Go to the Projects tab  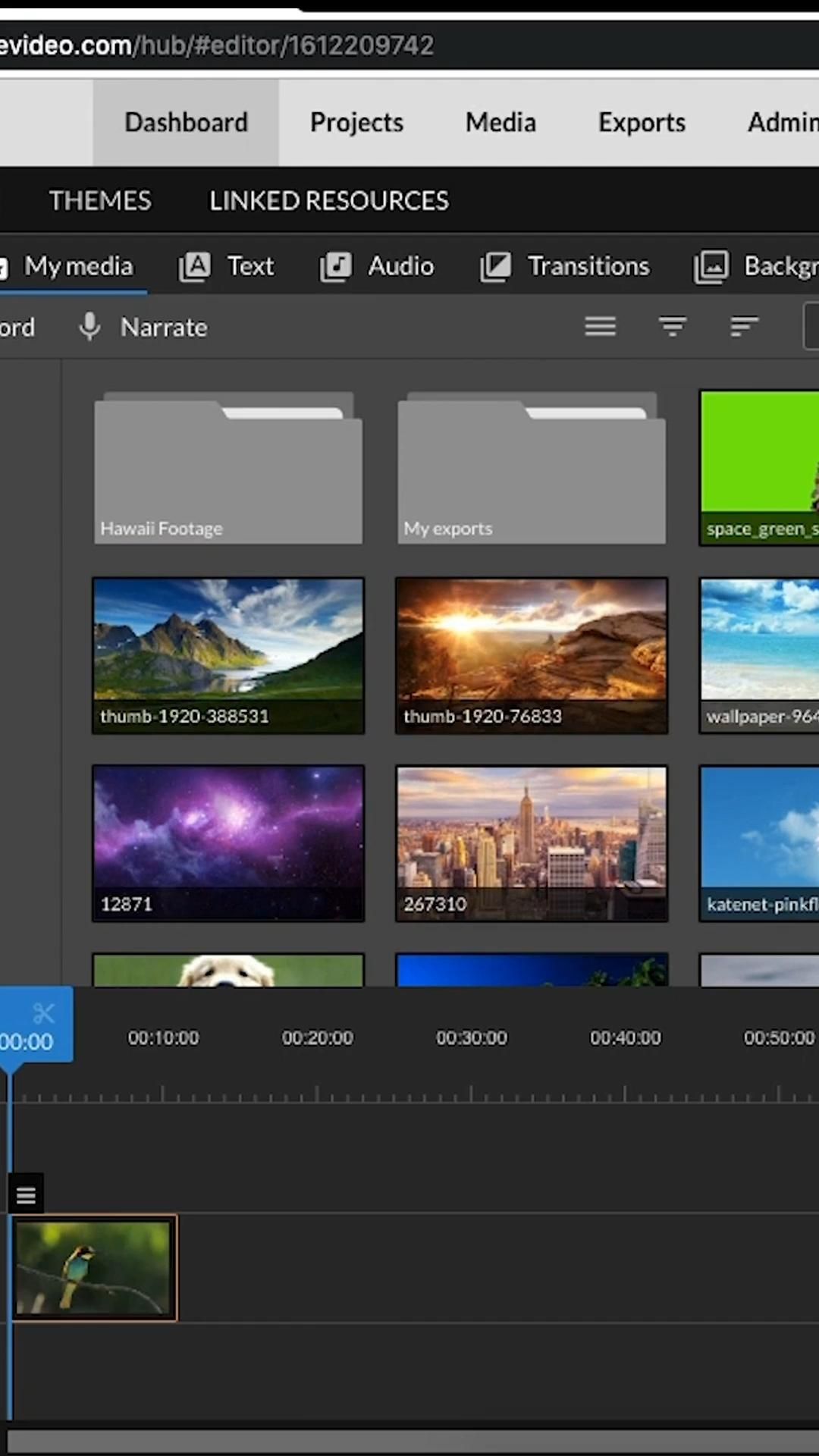point(356,122)
